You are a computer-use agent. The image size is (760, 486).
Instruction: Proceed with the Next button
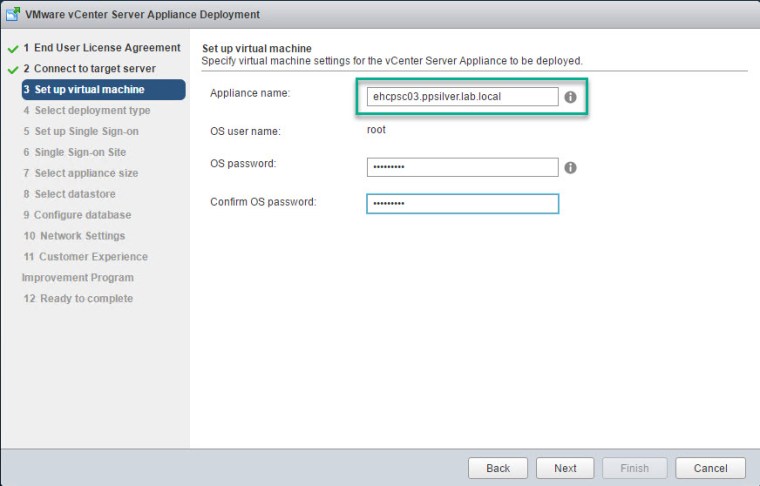pos(565,468)
